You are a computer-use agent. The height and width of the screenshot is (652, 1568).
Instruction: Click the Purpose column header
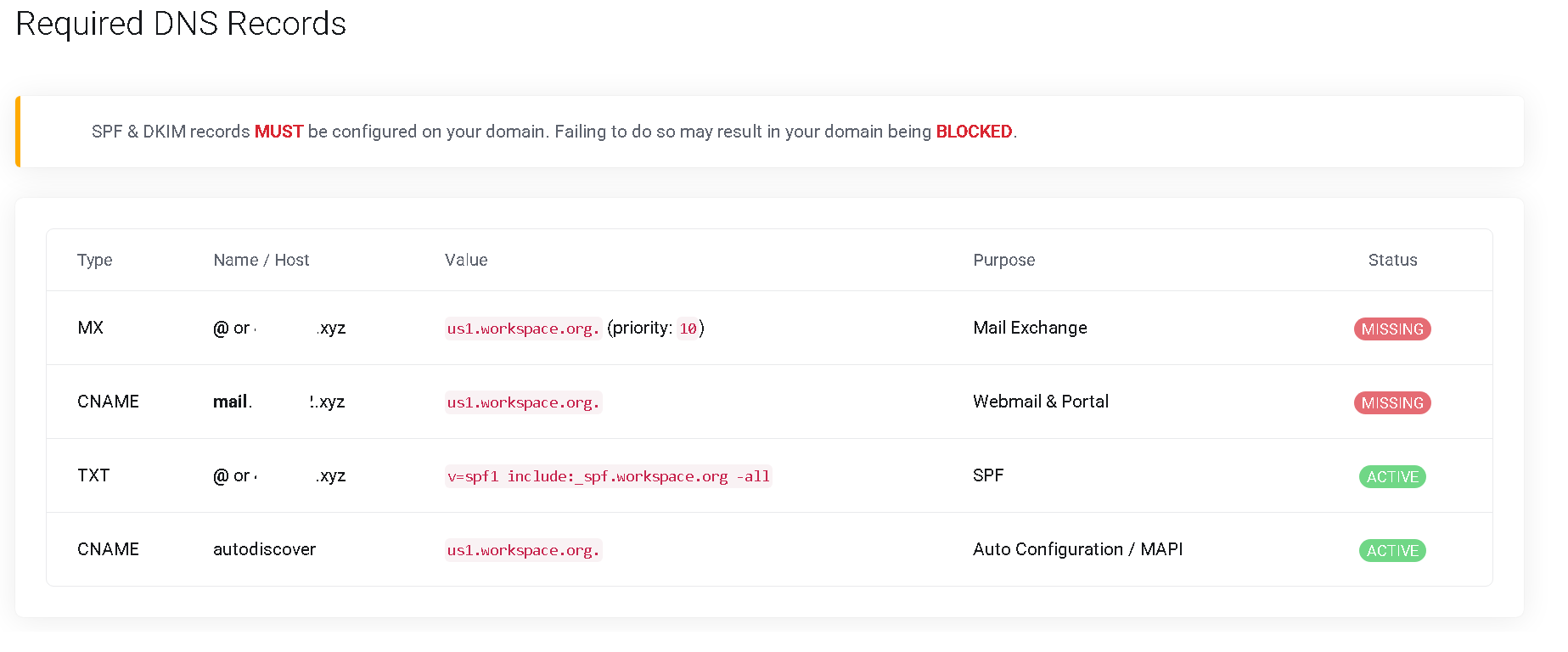click(x=1003, y=260)
